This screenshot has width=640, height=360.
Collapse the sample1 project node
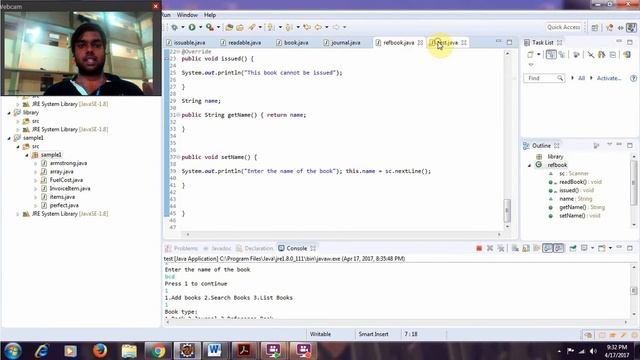click(9, 138)
